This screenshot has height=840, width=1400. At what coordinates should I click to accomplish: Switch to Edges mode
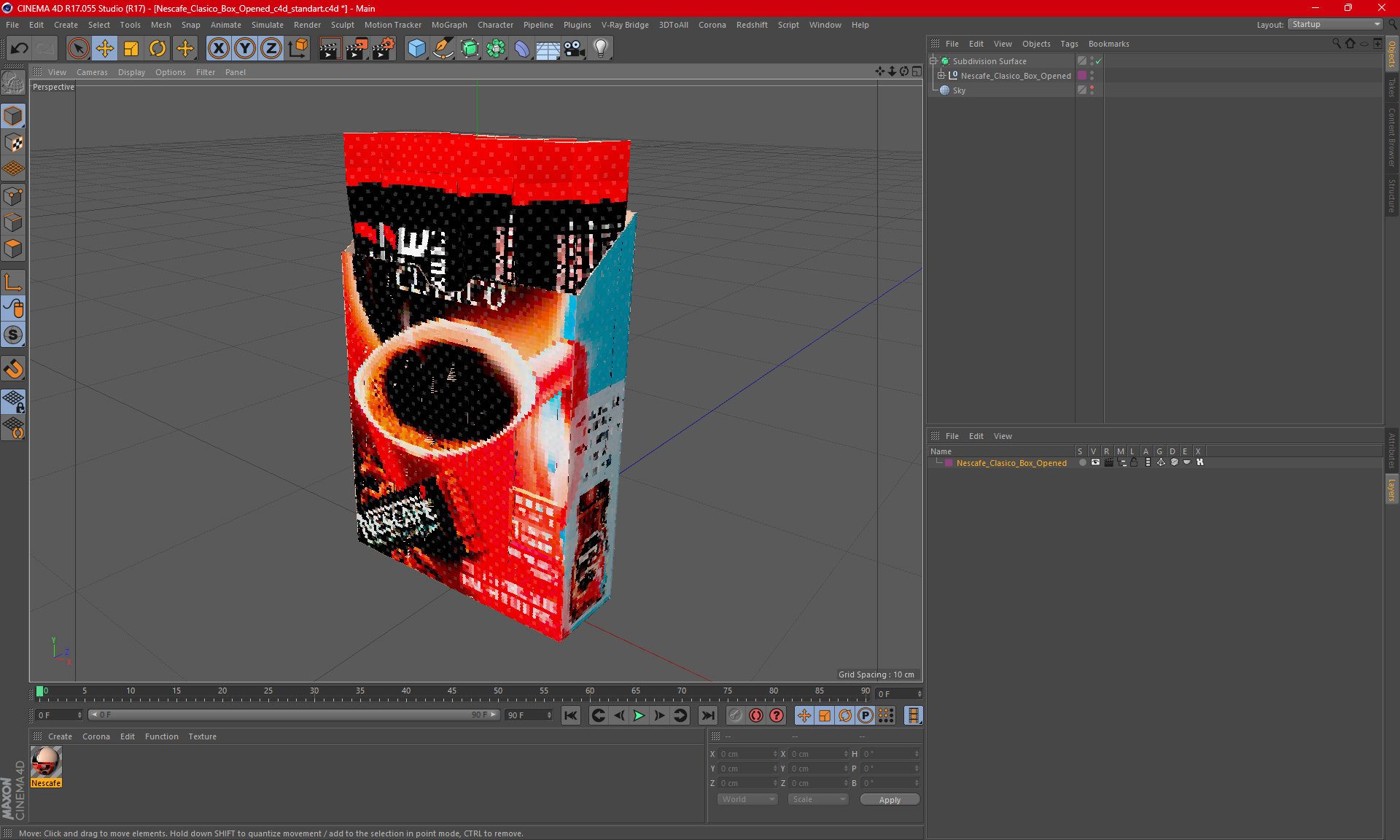point(13,222)
